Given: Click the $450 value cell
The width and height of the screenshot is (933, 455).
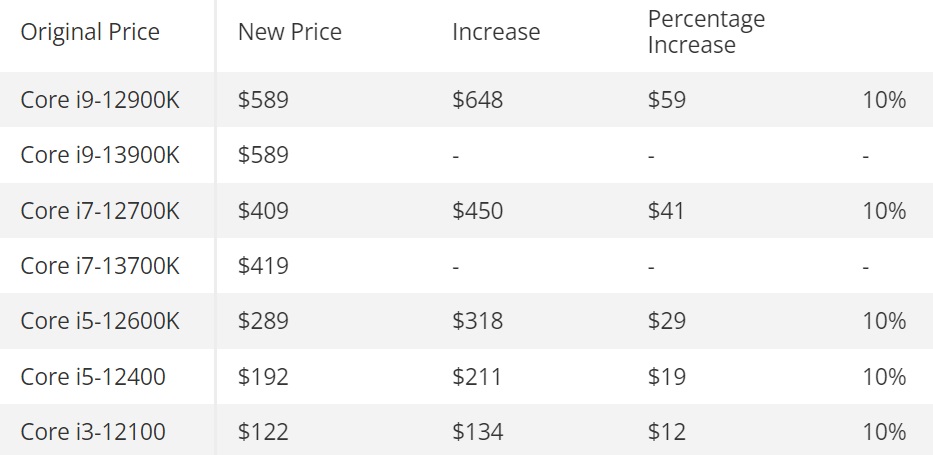Looking at the screenshot, I should [478, 211].
